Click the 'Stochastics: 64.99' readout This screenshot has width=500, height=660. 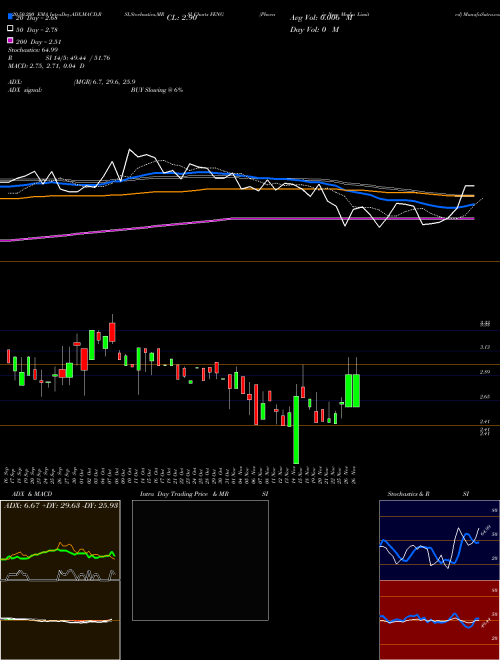point(33,50)
